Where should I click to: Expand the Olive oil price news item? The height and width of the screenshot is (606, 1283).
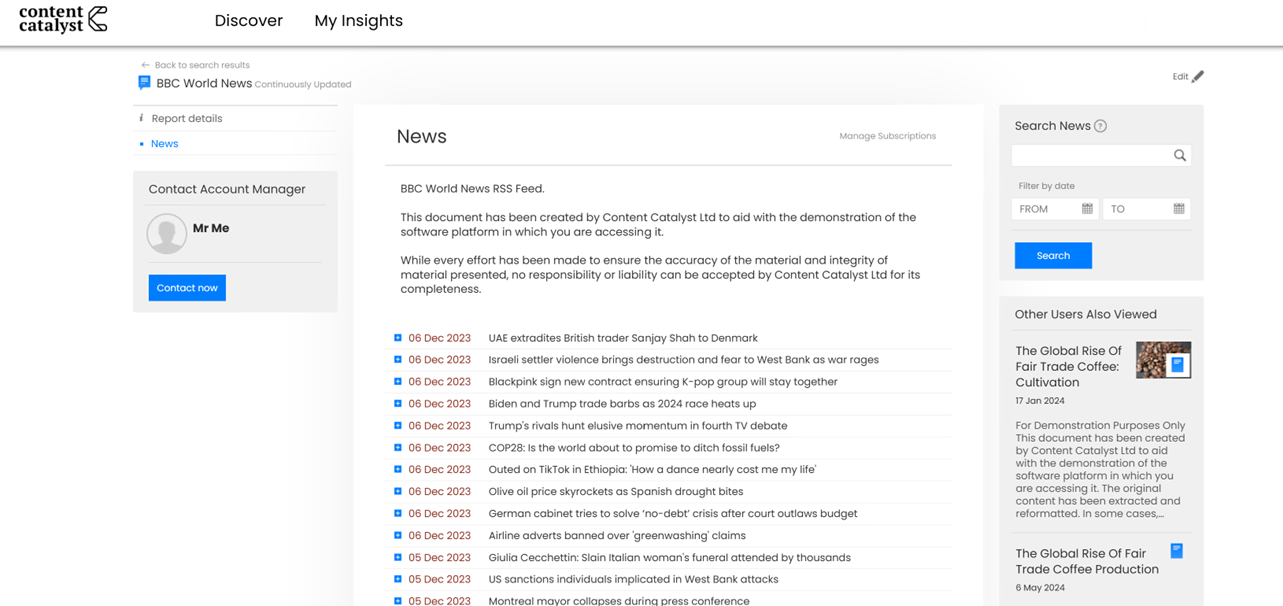(398, 492)
